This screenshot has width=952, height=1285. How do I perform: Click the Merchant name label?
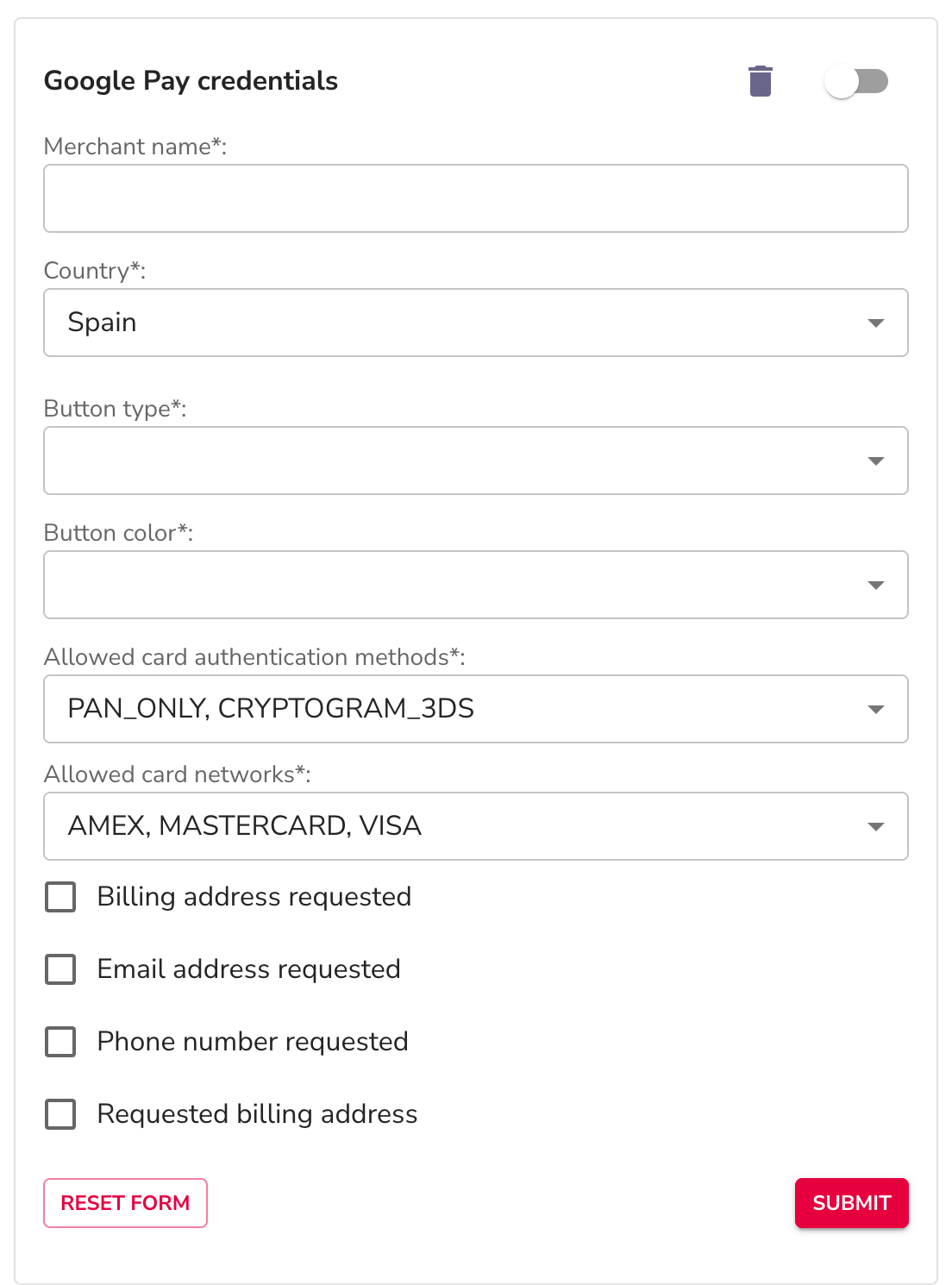pos(135,147)
